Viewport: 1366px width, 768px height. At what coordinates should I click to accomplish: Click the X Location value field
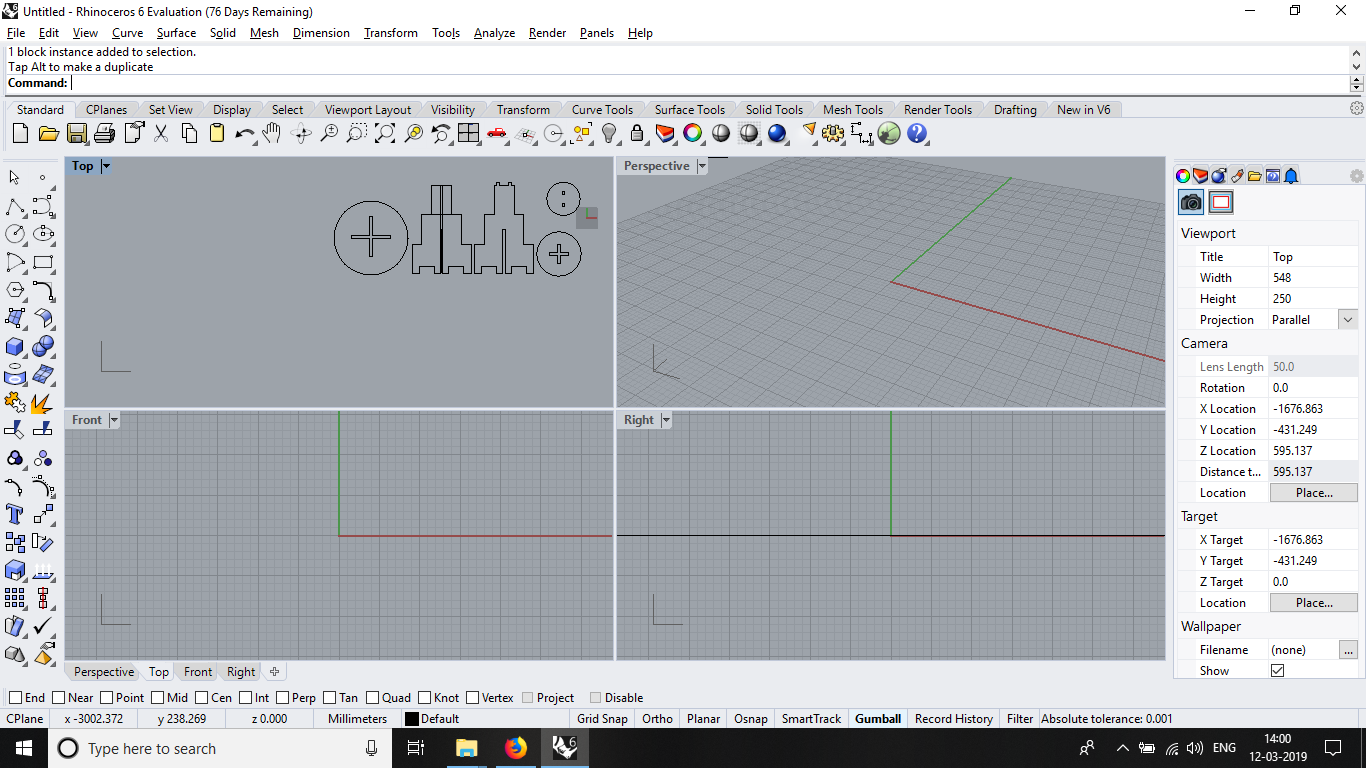(1313, 409)
